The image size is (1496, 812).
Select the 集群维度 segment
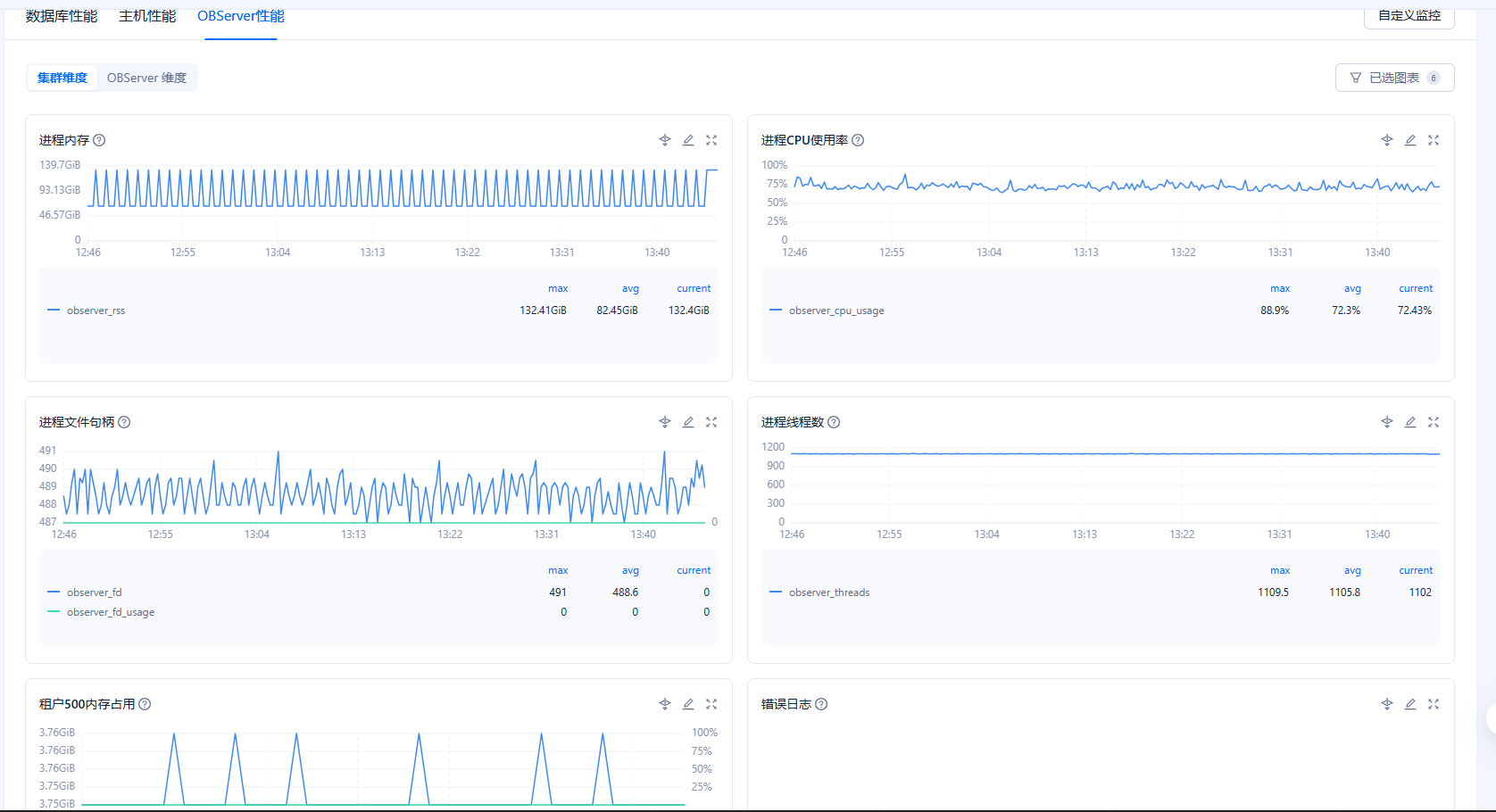(x=62, y=78)
